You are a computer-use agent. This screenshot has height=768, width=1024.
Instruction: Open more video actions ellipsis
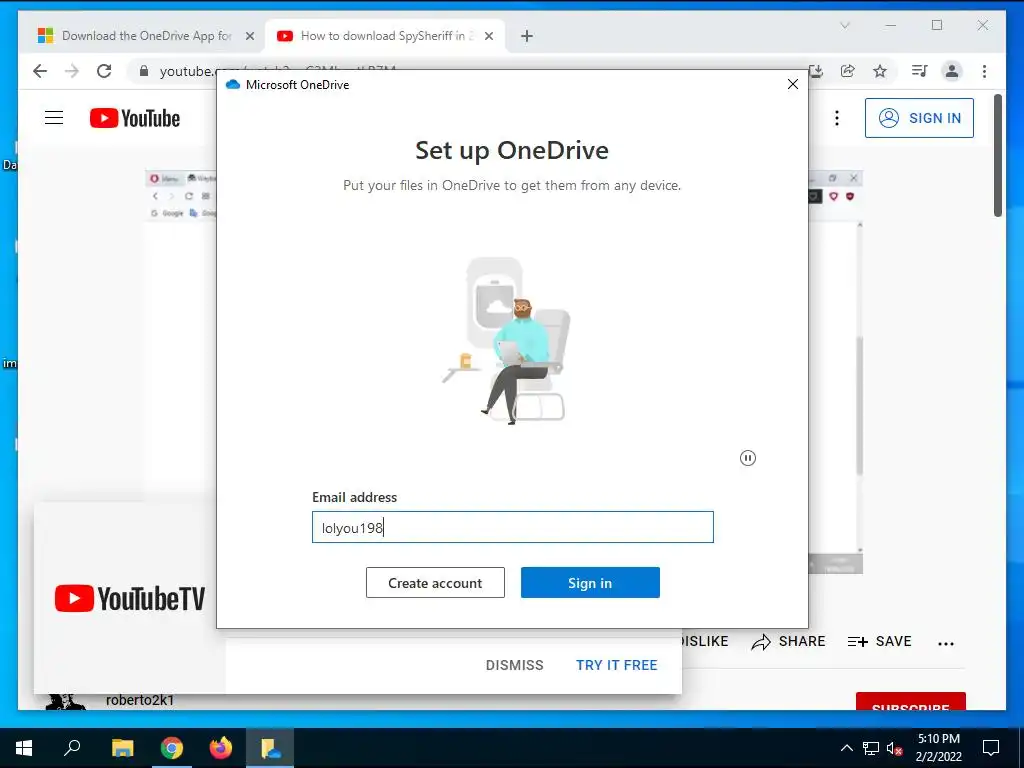946,643
